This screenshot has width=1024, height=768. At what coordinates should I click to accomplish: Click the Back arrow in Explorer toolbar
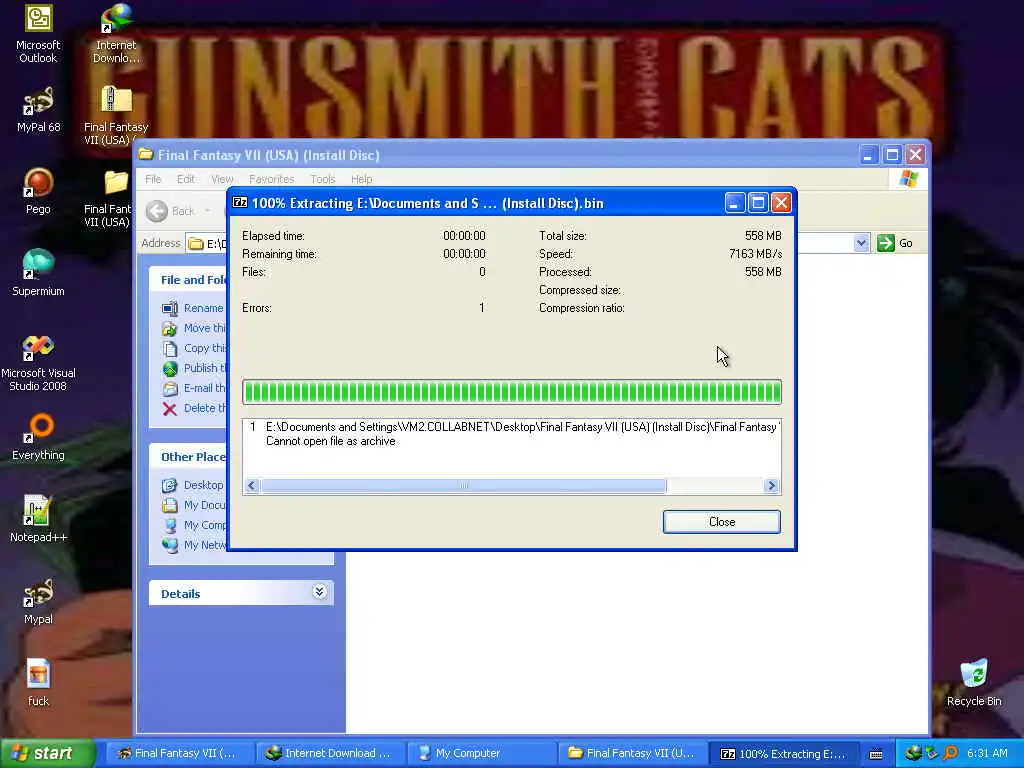click(157, 211)
